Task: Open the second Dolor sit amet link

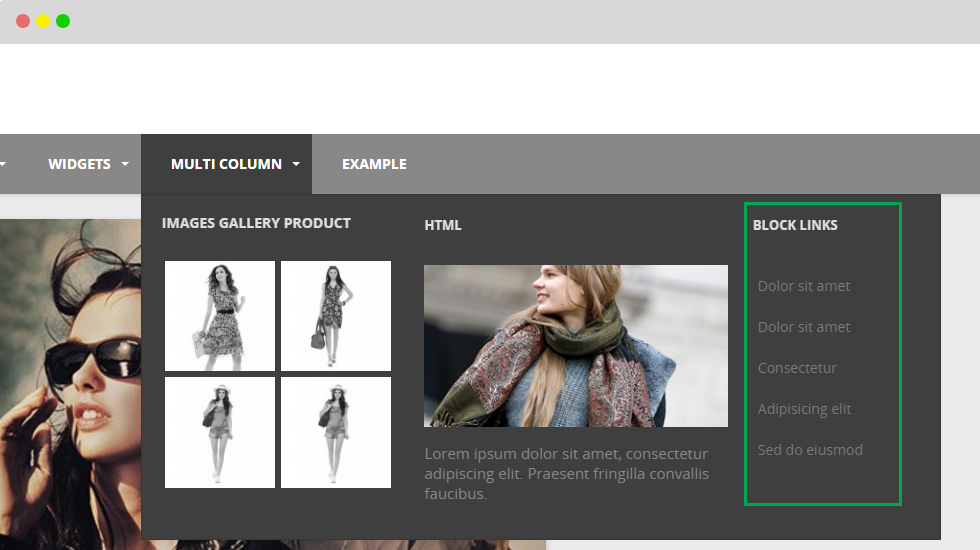Action: point(804,327)
